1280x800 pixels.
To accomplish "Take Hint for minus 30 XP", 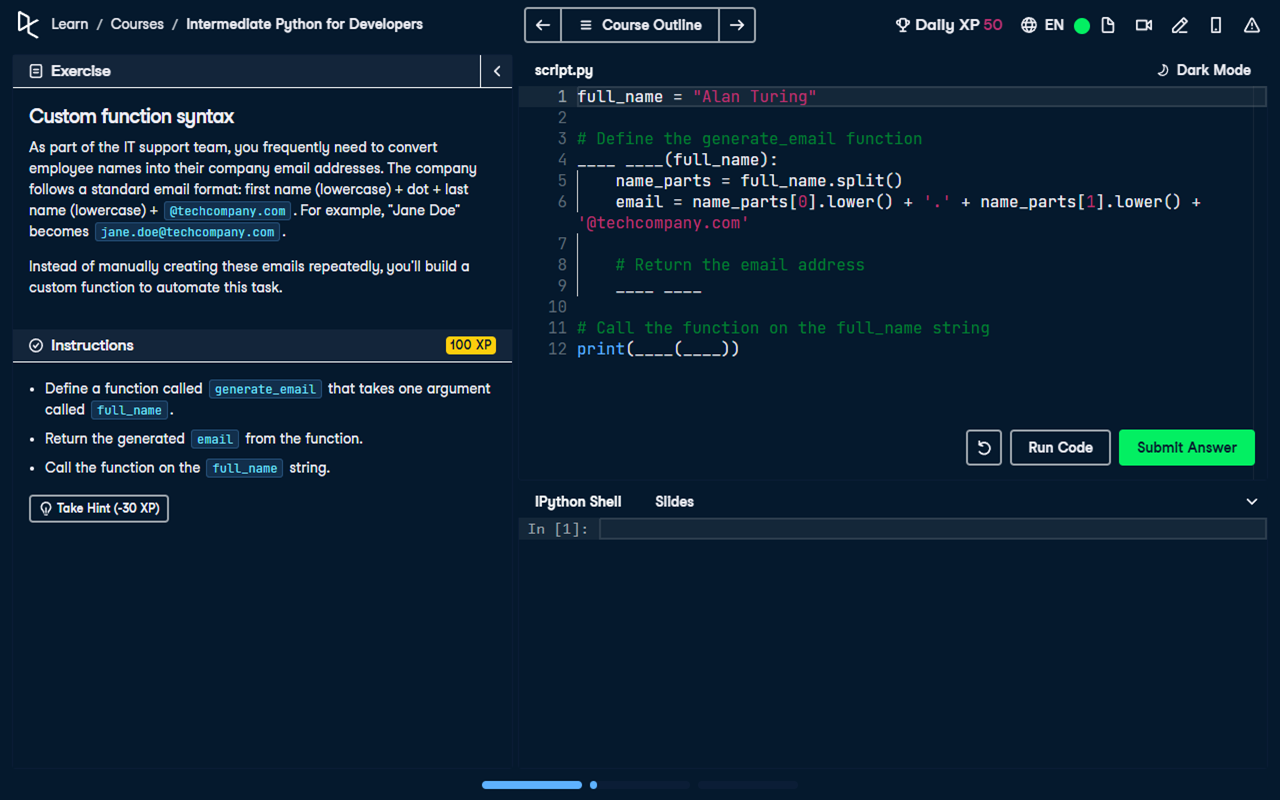I will [x=99, y=508].
